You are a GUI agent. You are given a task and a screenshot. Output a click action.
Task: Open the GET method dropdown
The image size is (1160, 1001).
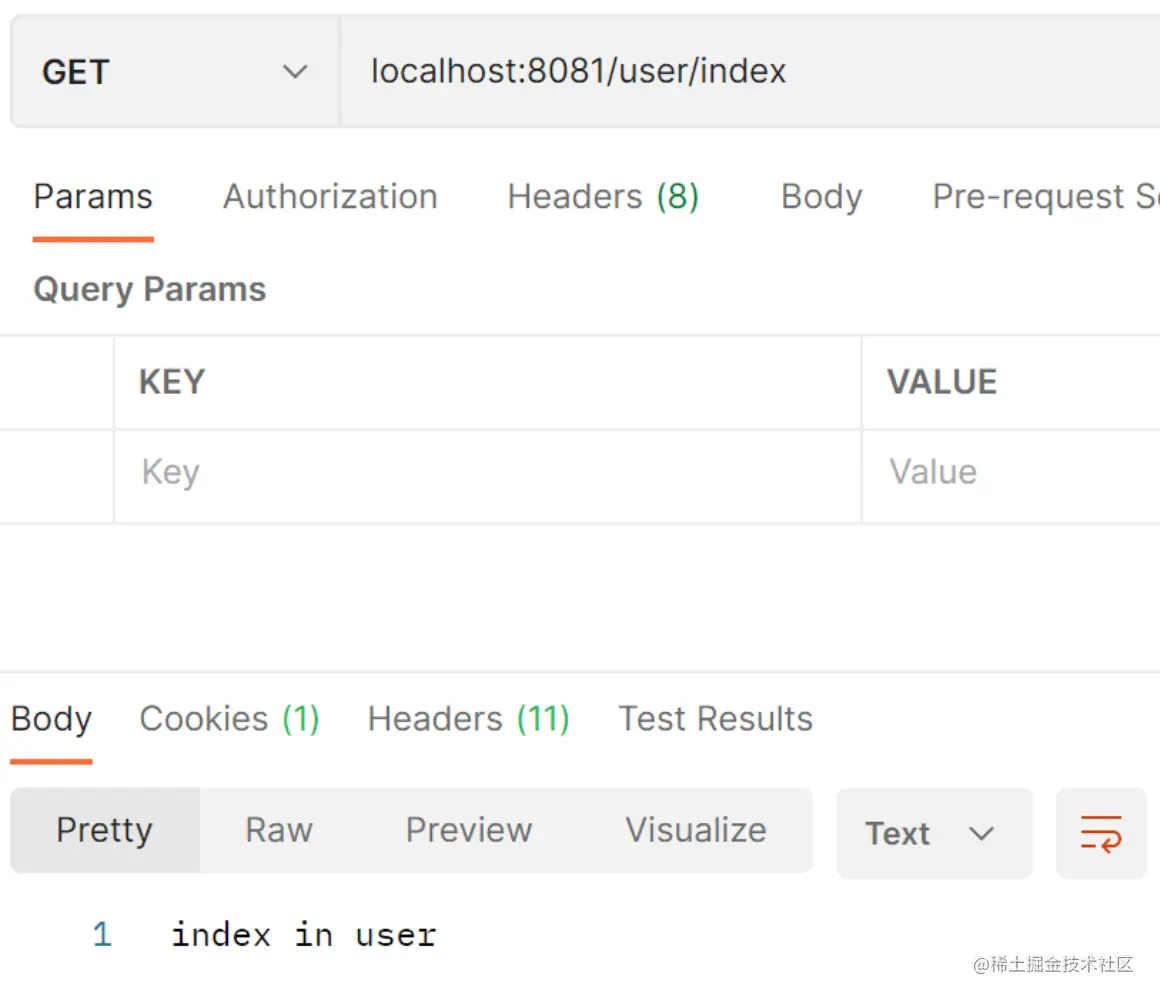click(174, 72)
